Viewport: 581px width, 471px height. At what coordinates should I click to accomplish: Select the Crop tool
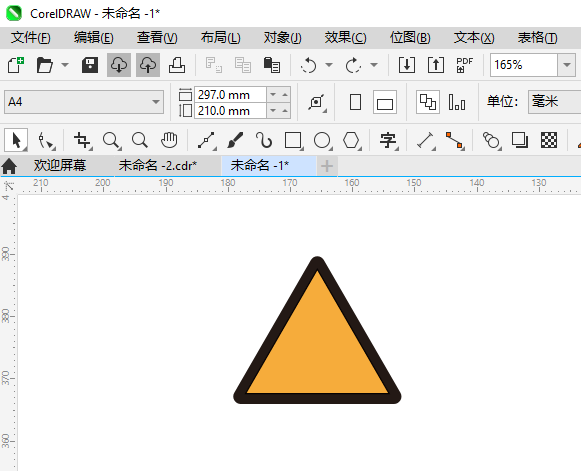point(82,141)
